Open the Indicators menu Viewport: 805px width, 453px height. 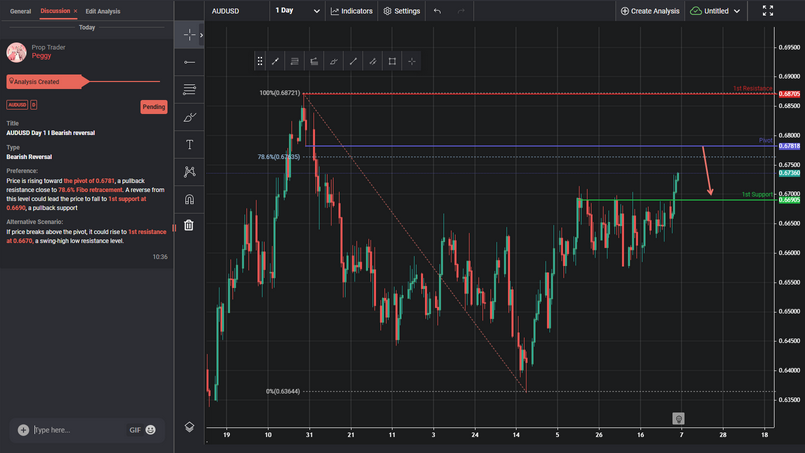(x=352, y=11)
